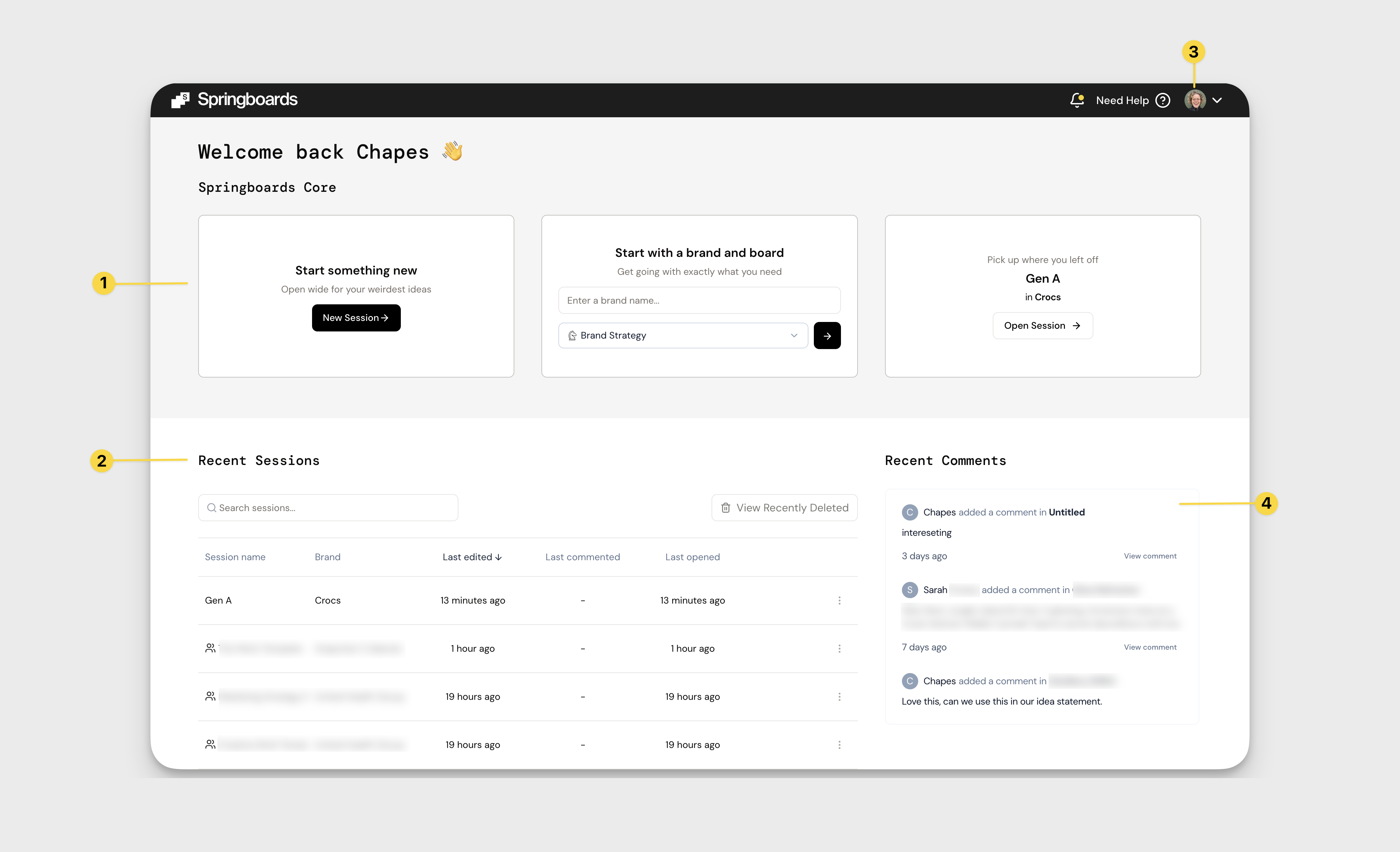Sort by the Last opened column header
1400x852 pixels.
click(x=692, y=557)
